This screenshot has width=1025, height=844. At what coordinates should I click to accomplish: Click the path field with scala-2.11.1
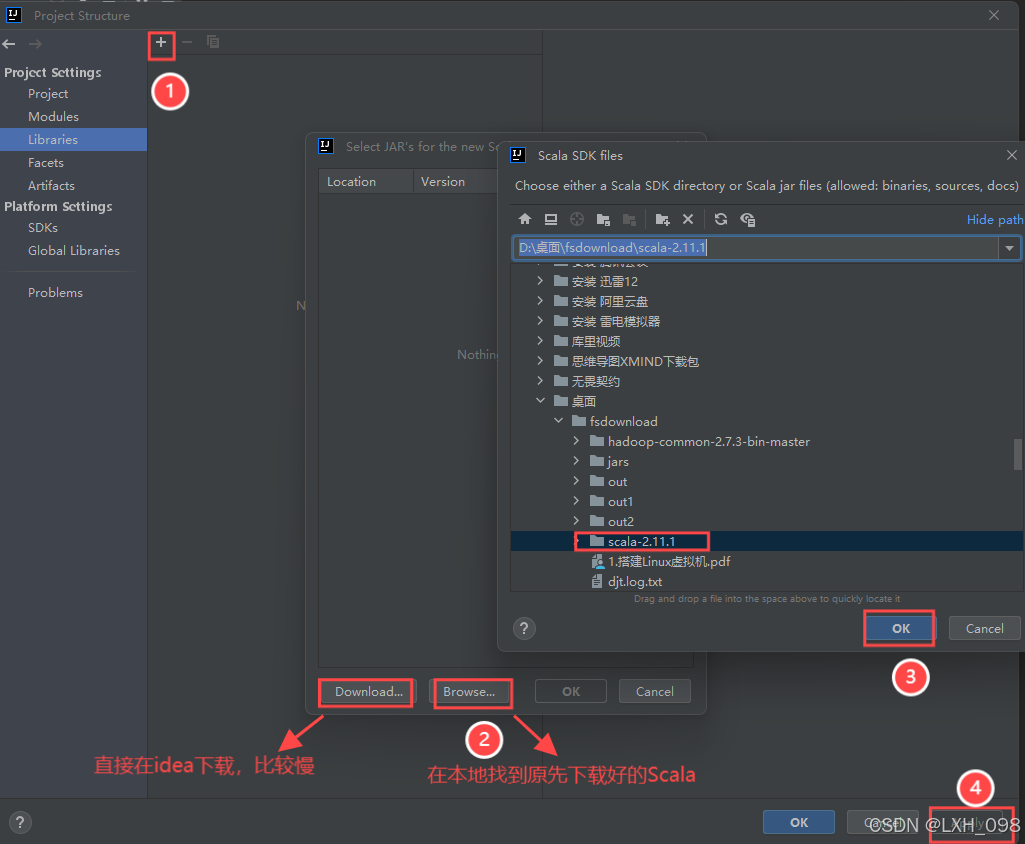tap(755, 248)
